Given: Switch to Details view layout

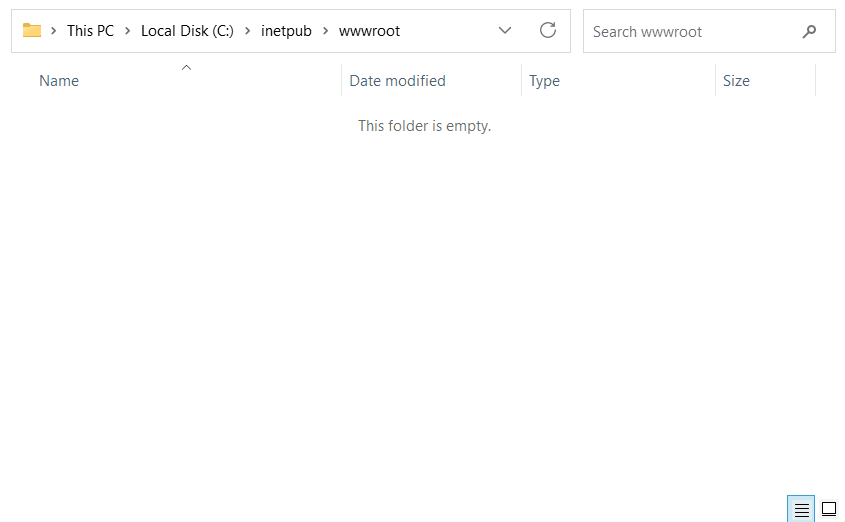Looking at the screenshot, I should tap(801, 509).
